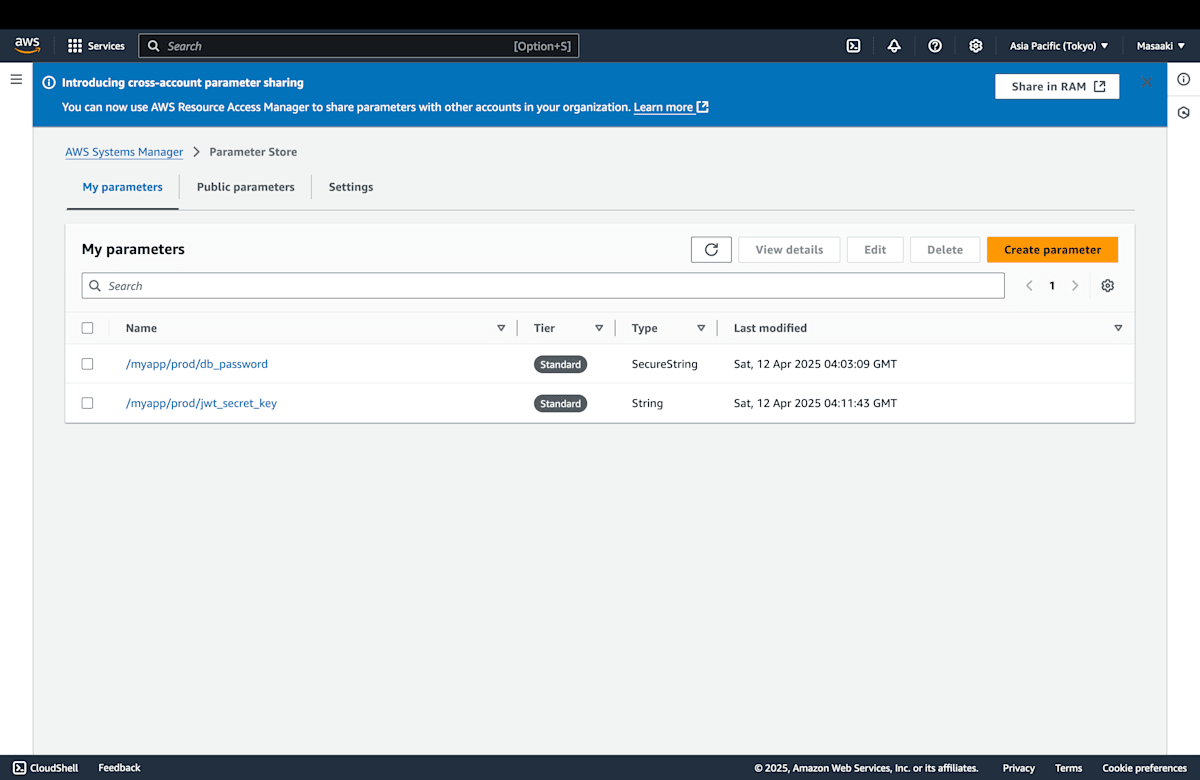Click the info icon in blue banner

coord(48,83)
